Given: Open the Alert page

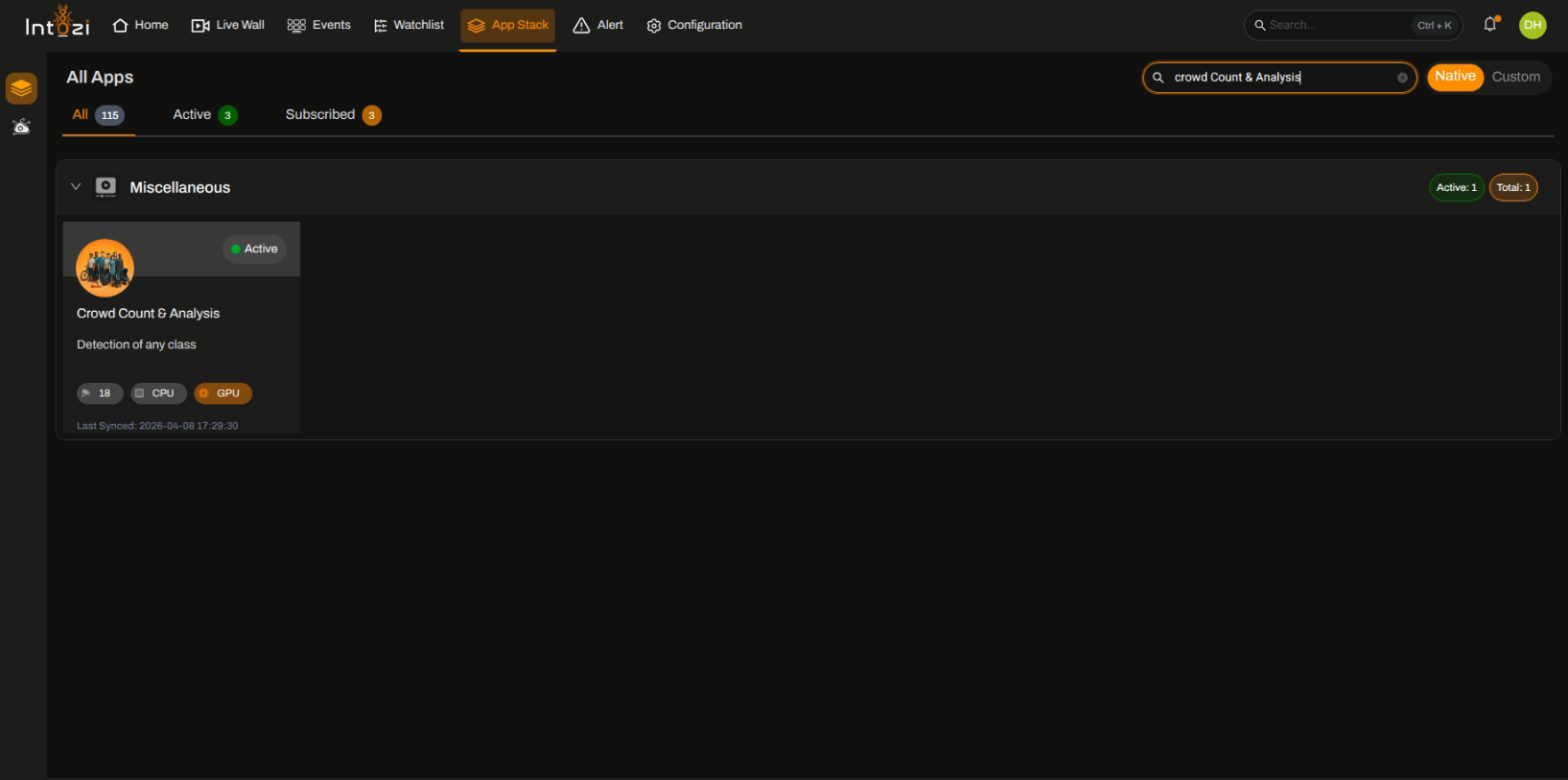Looking at the screenshot, I should point(597,25).
